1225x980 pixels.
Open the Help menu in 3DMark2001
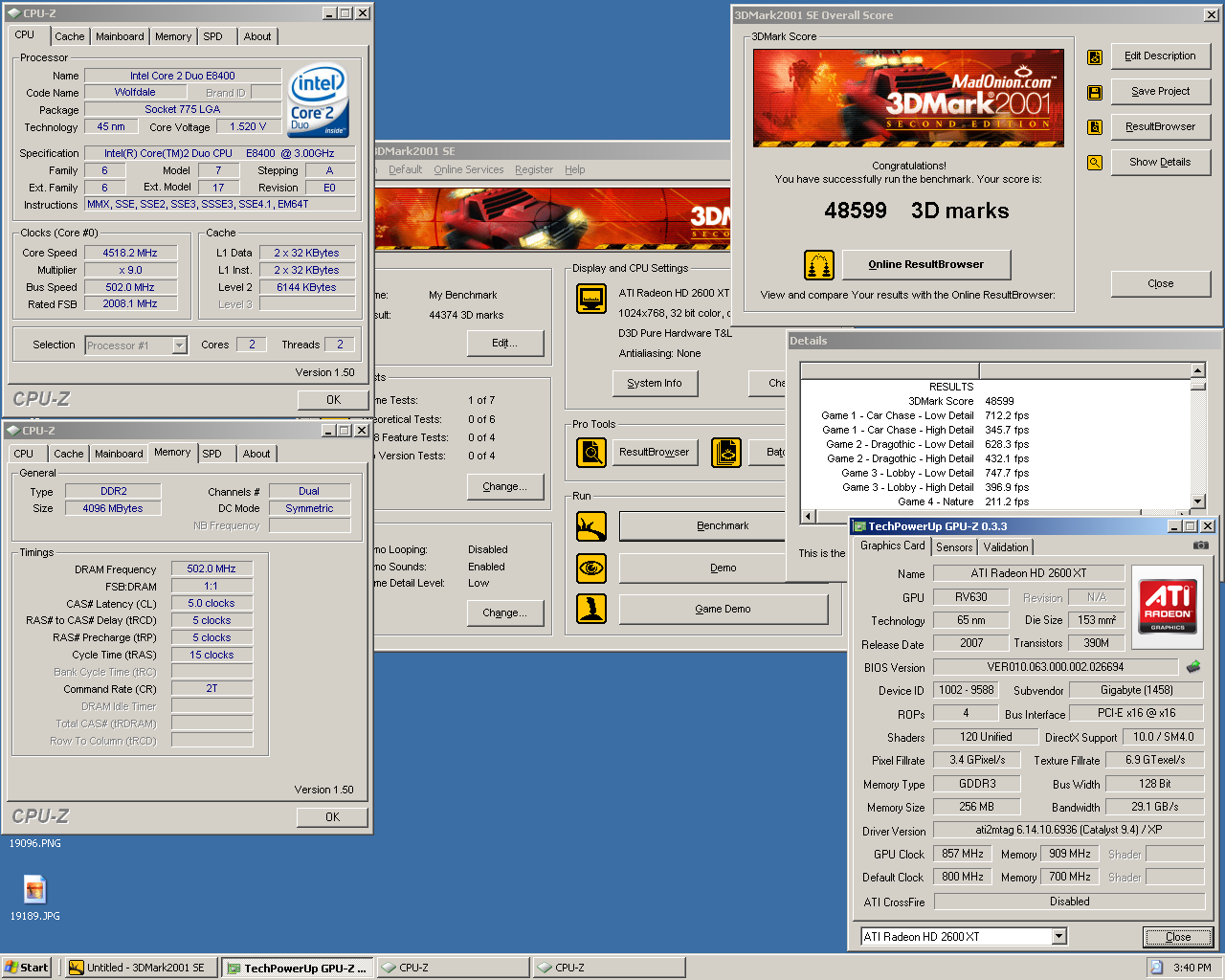[x=574, y=169]
